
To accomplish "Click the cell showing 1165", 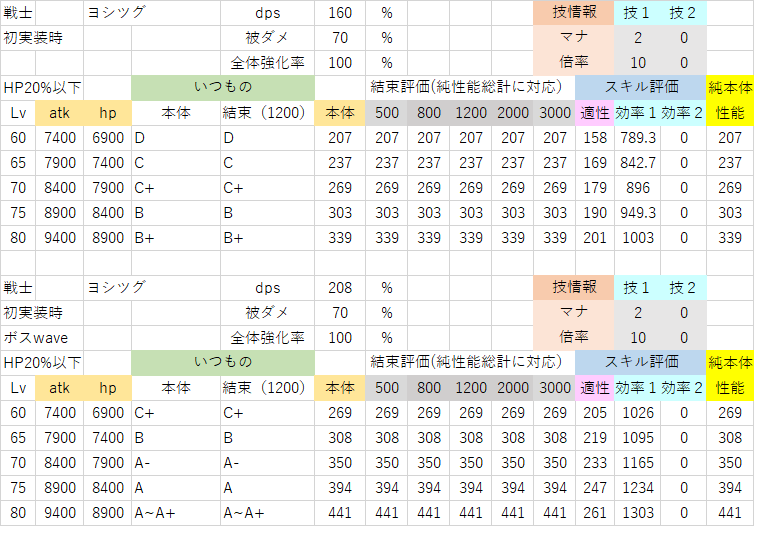I will 638,463.
